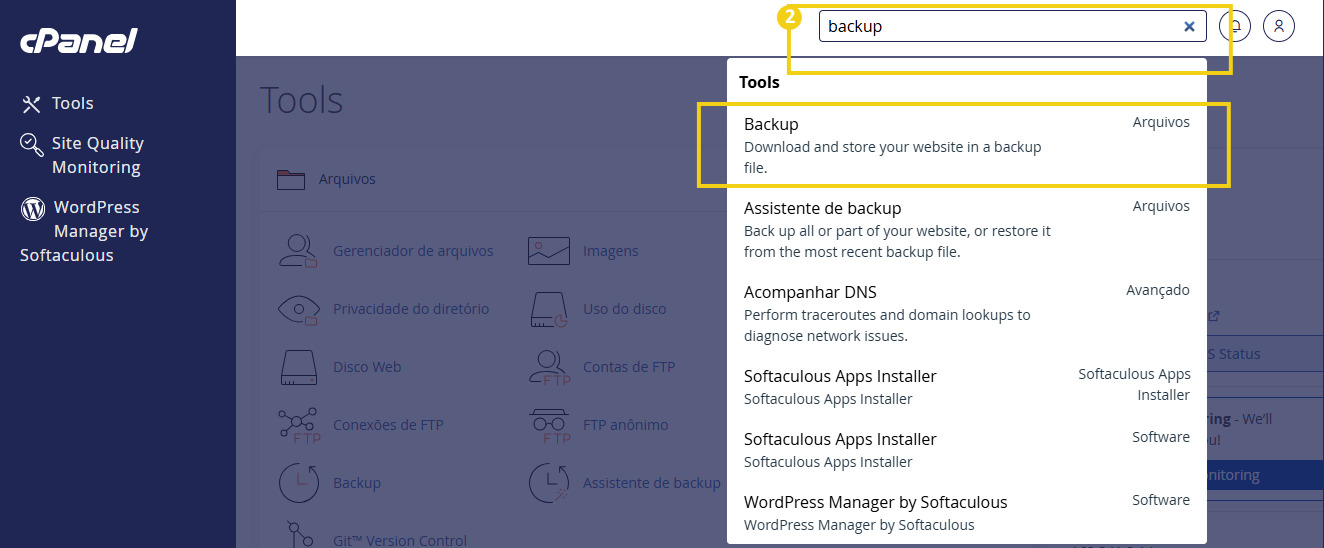Select the Assistente de backup search result
Viewport: 1324px width, 548px height.
(x=966, y=229)
